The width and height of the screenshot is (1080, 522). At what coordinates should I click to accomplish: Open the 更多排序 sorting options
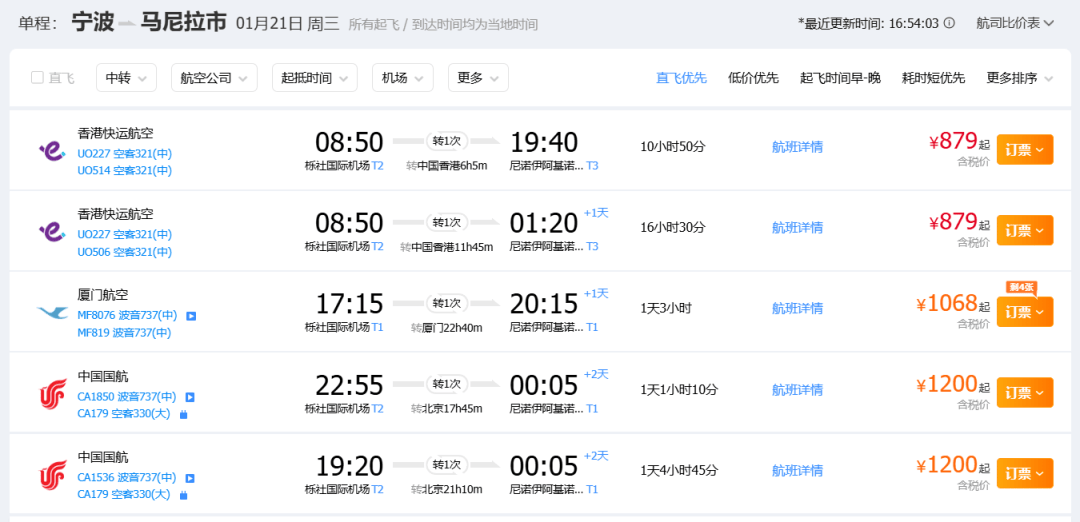tap(1019, 78)
